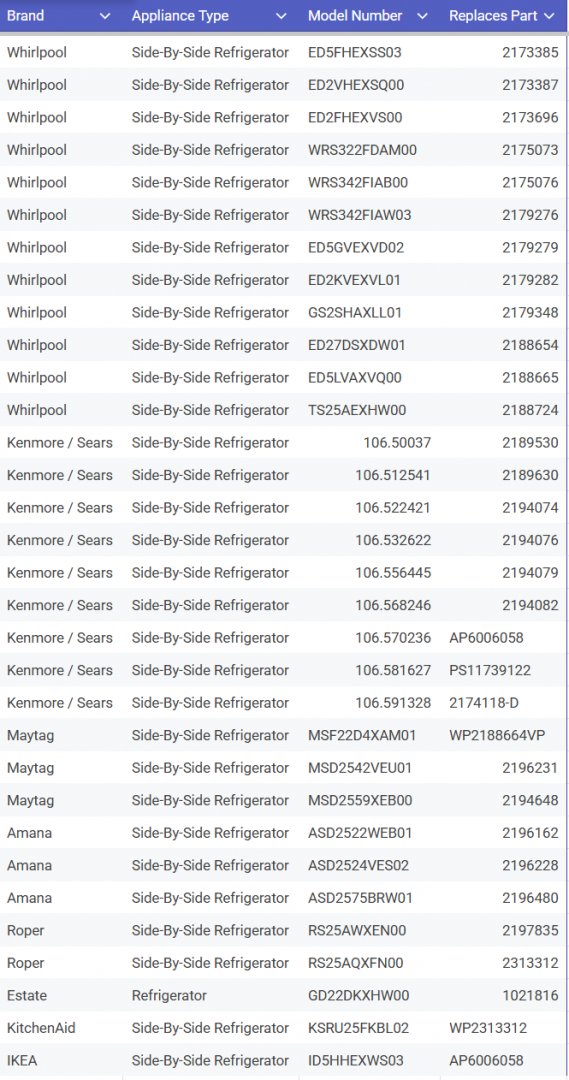
Task: Open the Brand column dropdown arrow
Action: click(105, 16)
